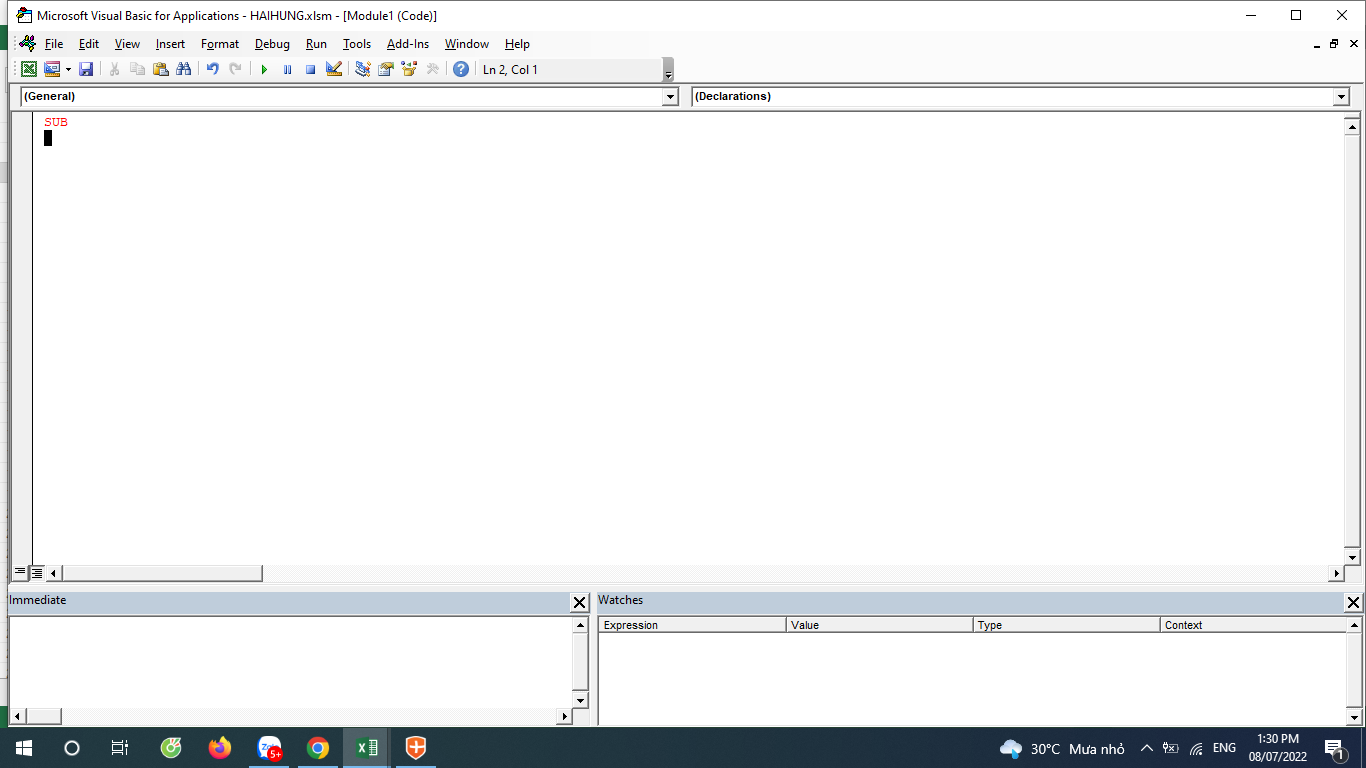
Task: Open Task View in the taskbar
Action: pyautogui.click(x=120, y=748)
